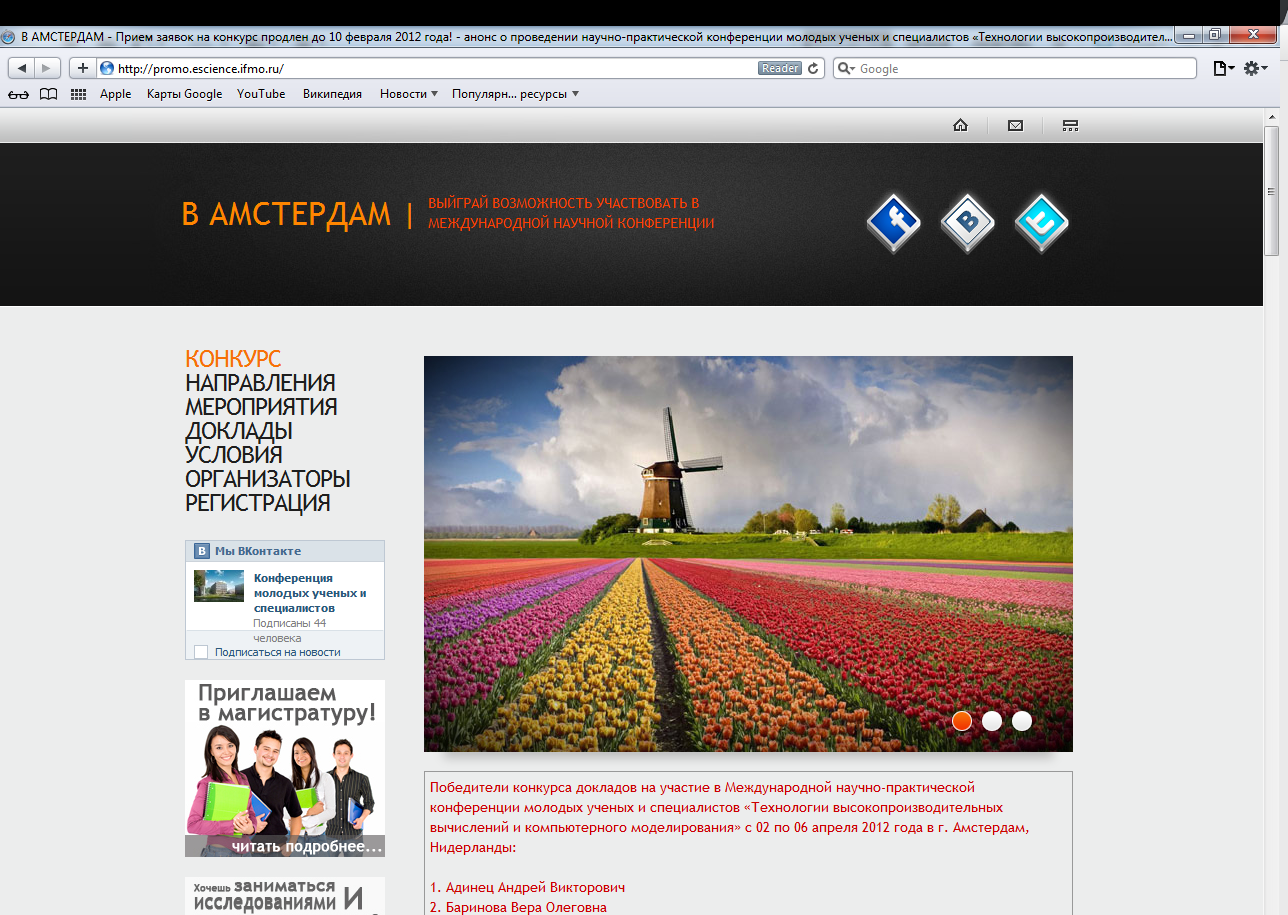1288x915 pixels.
Task: Go forward to the next page
Action: click(47, 68)
